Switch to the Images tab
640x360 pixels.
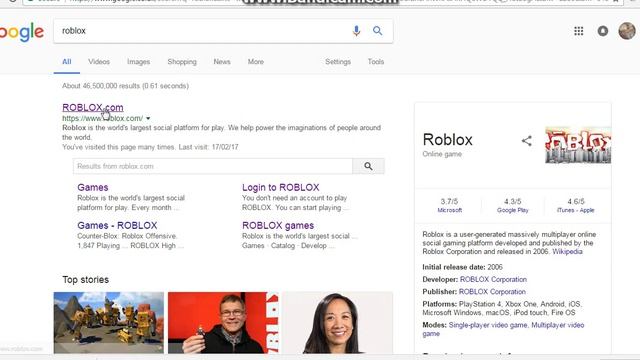[138, 62]
